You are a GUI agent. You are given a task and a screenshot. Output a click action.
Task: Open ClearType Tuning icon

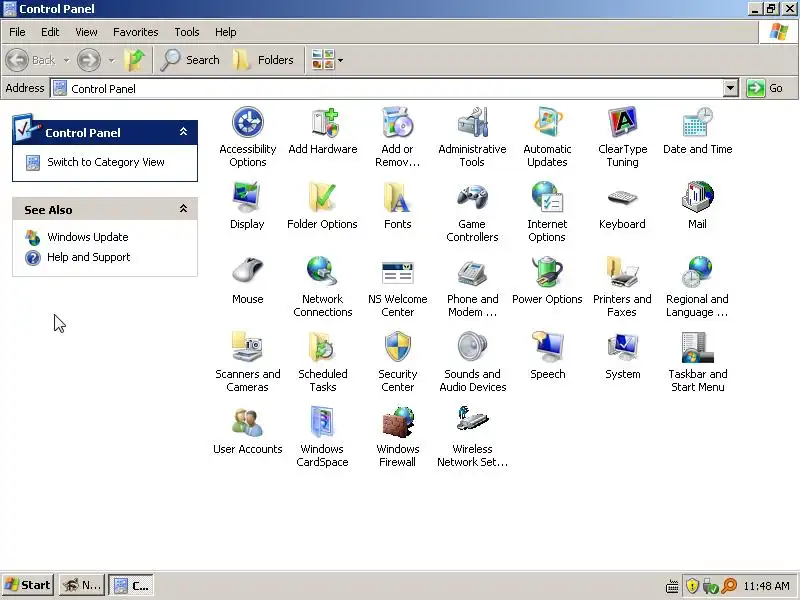(622, 123)
